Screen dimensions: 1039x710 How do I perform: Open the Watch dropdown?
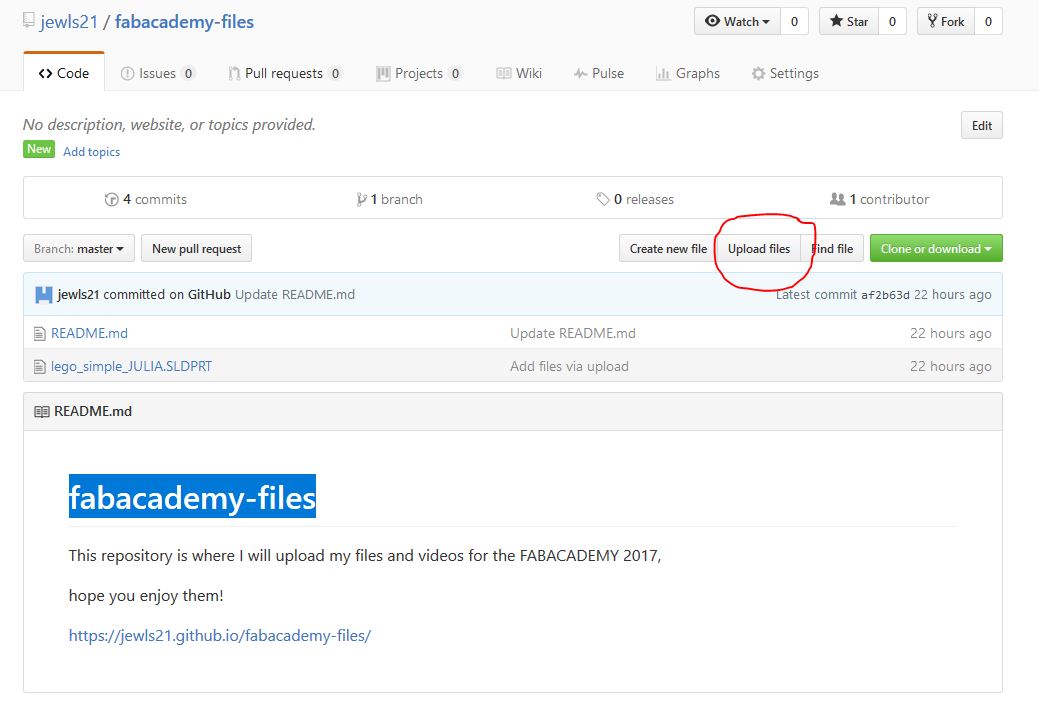738,21
